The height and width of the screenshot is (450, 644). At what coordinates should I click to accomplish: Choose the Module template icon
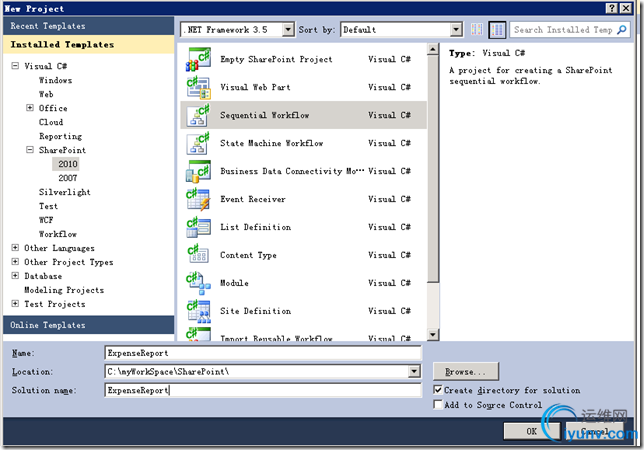[198, 283]
